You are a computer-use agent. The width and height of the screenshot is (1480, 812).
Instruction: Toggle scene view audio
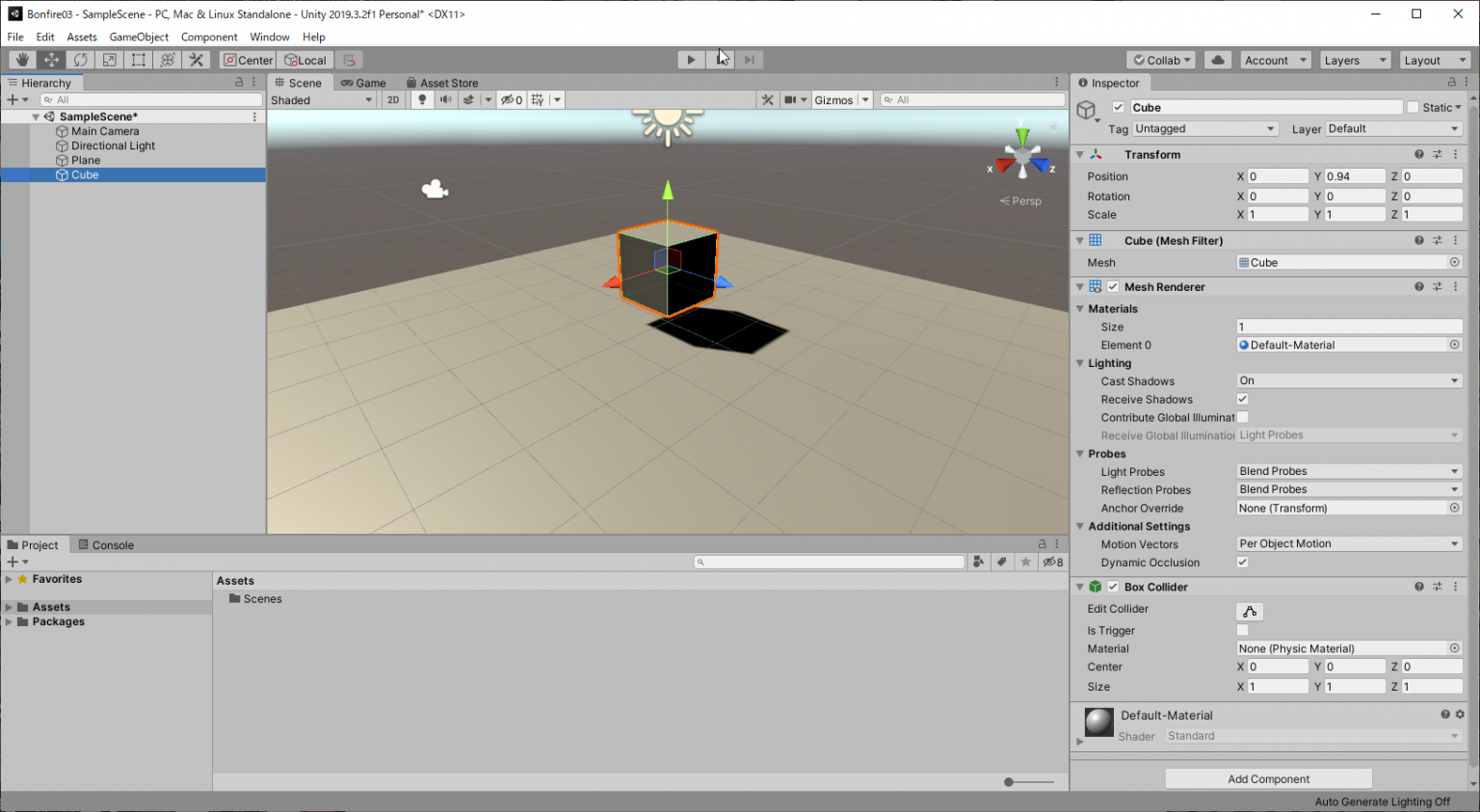pyautogui.click(x=444, y=99)
